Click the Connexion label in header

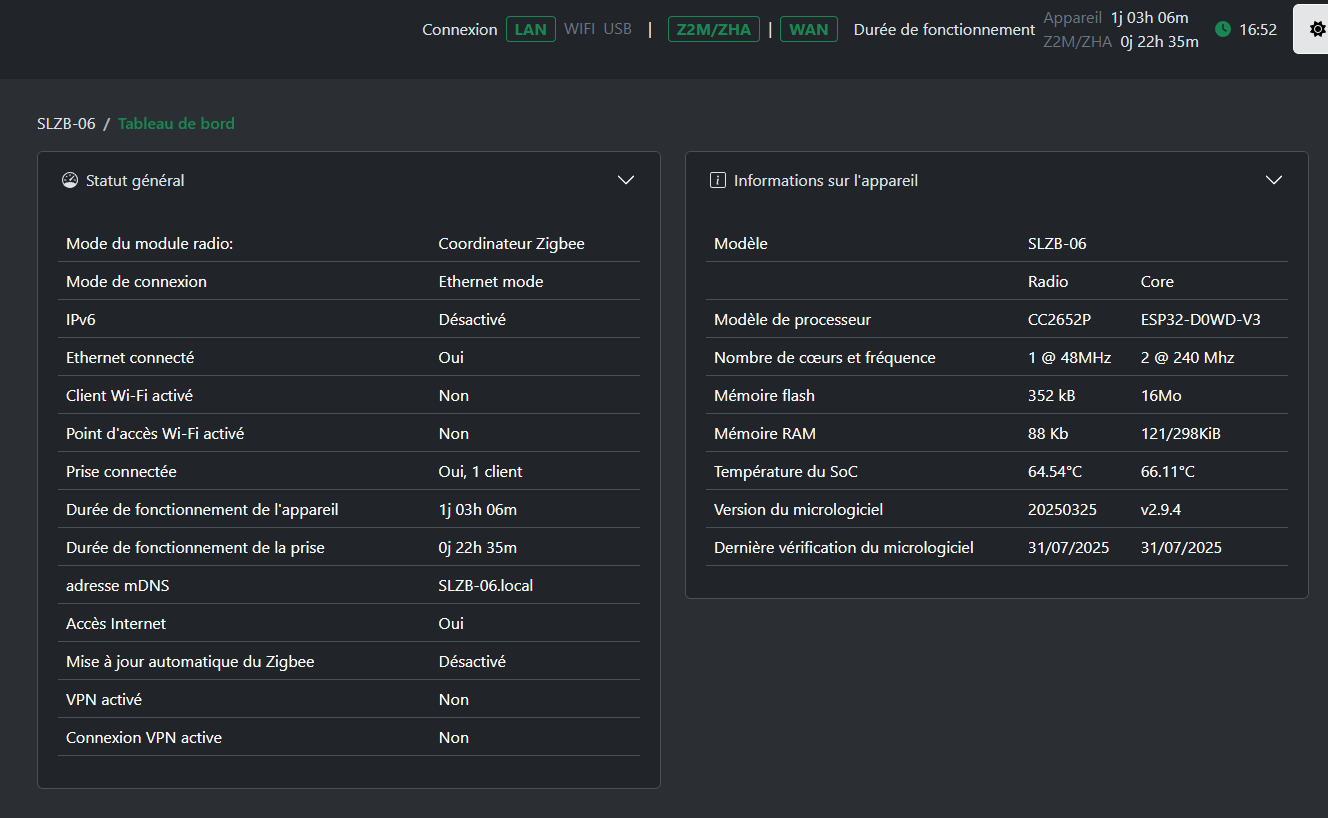460,30
